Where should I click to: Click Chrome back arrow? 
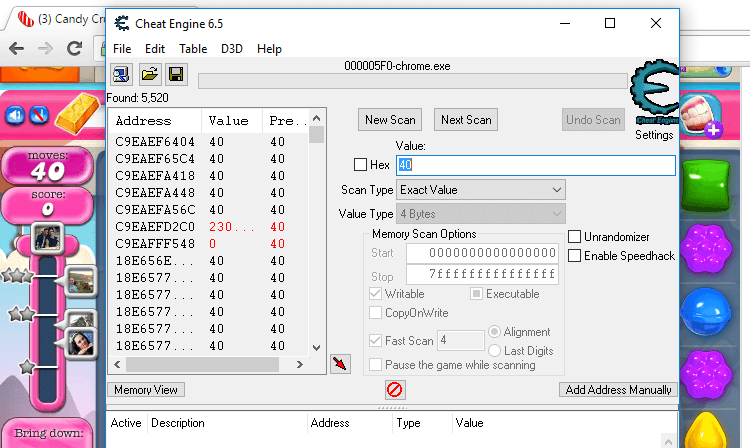tap(16, 48)
